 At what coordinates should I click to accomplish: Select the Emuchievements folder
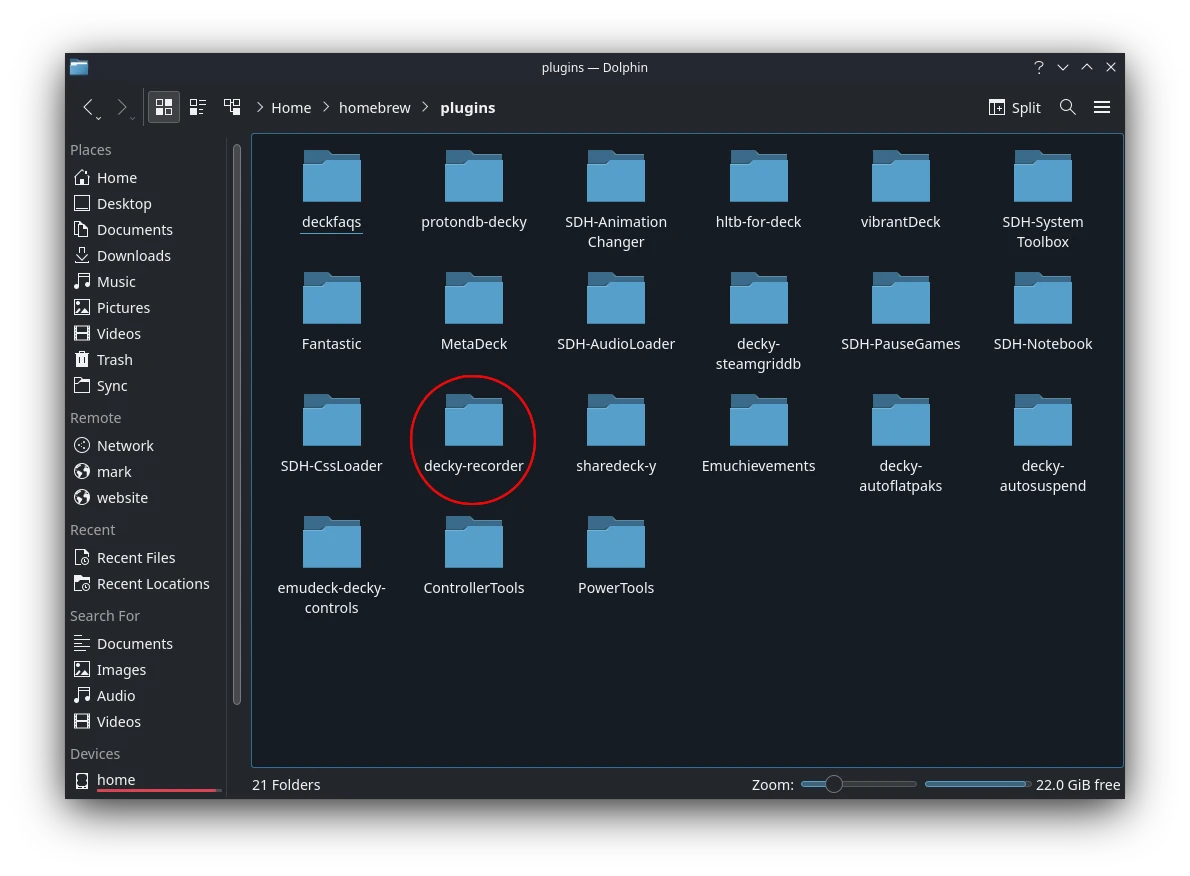click(758, 433)
